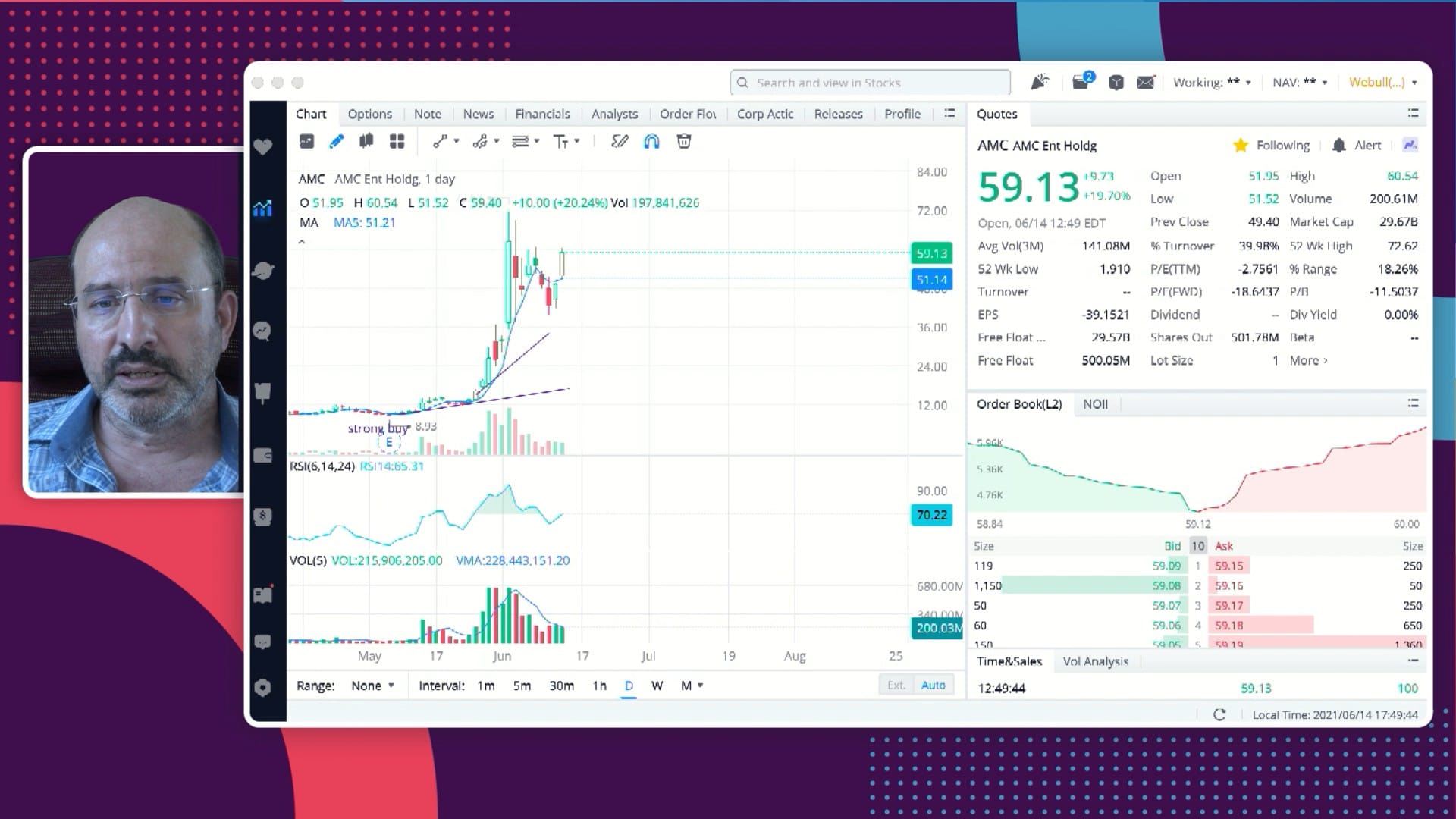This screenshot has width=1456, height=819.
Task: Delete all drawings with trash icon
Action: click(684, 142)
